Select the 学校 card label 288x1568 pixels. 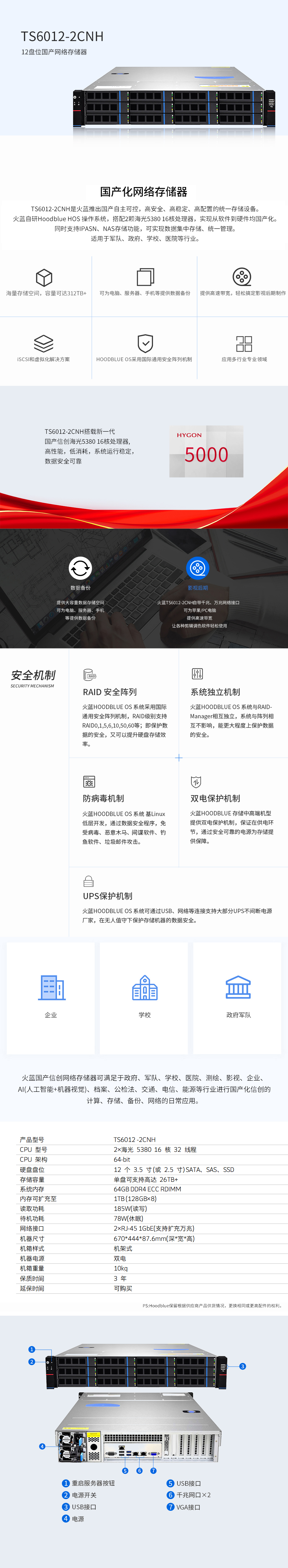(145, 1015)
